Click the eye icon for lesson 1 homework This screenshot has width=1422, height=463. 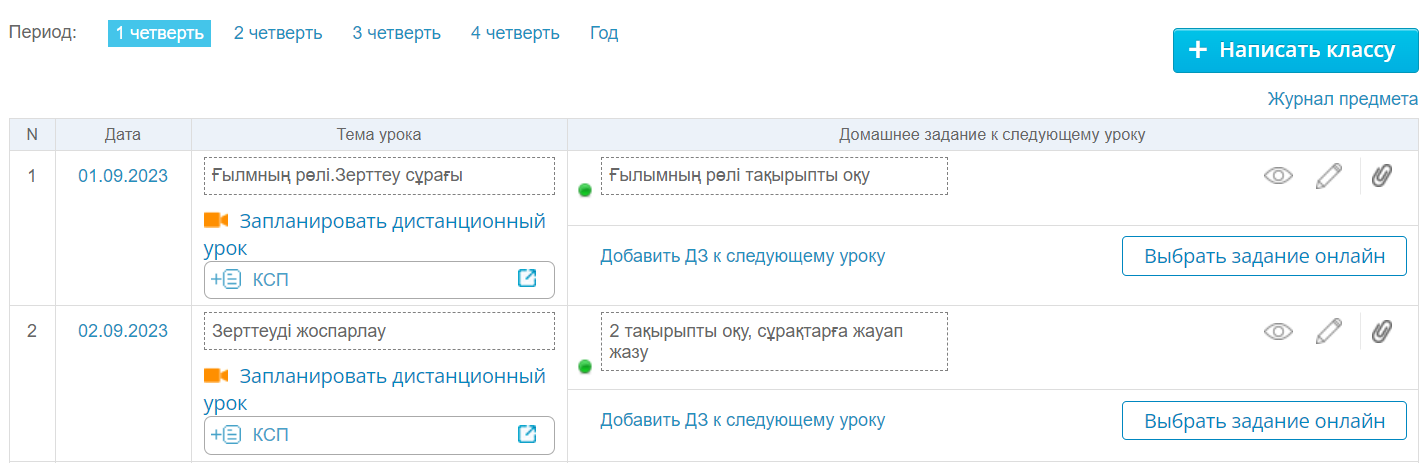[1277, 176]
